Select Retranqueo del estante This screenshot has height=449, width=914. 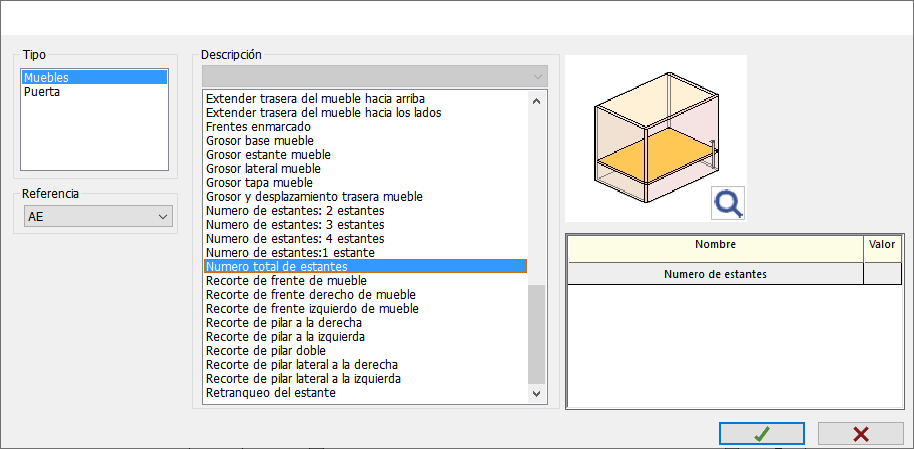pyautogui.click(x=365, y=393)
